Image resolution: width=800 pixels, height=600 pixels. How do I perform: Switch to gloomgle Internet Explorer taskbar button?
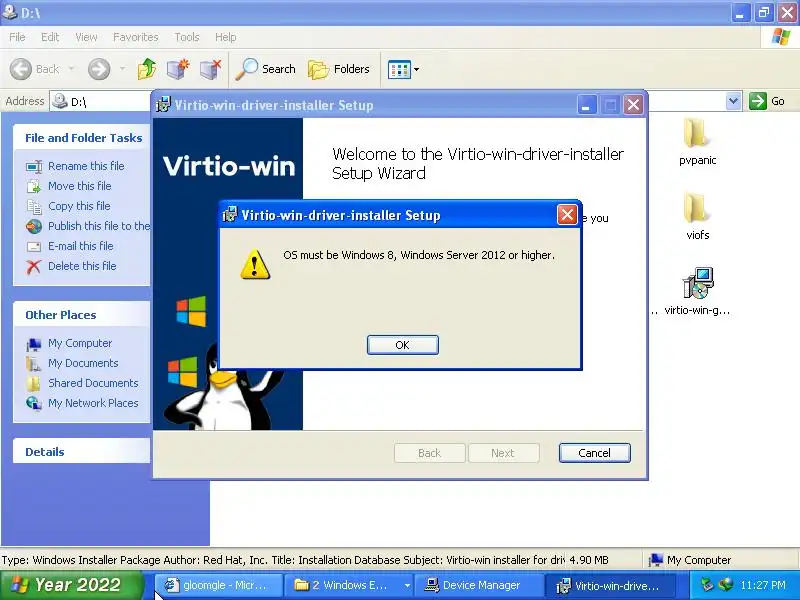coord(218,586)
